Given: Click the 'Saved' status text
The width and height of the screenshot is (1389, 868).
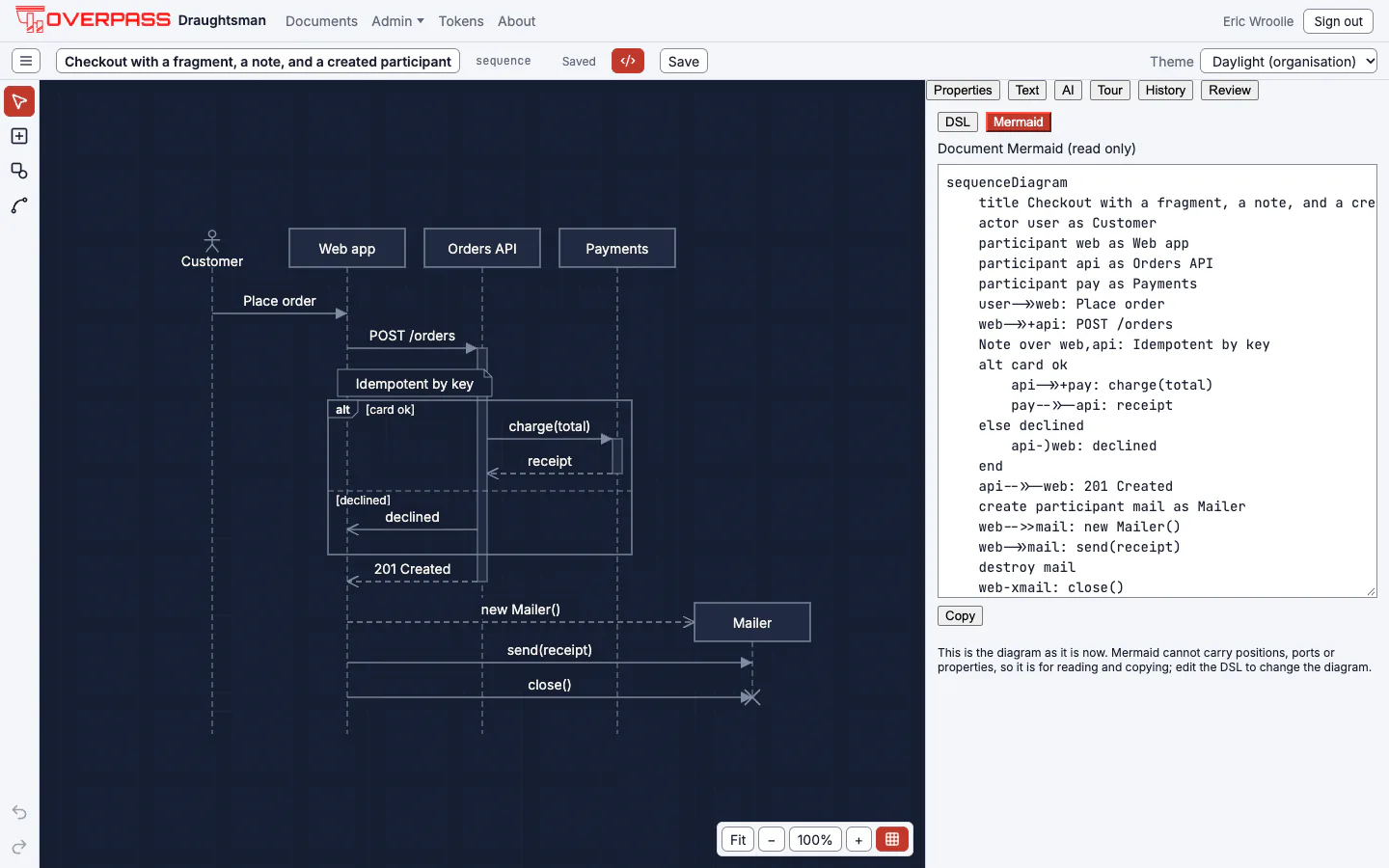Looking at the screenshot, I should [579, 61].
